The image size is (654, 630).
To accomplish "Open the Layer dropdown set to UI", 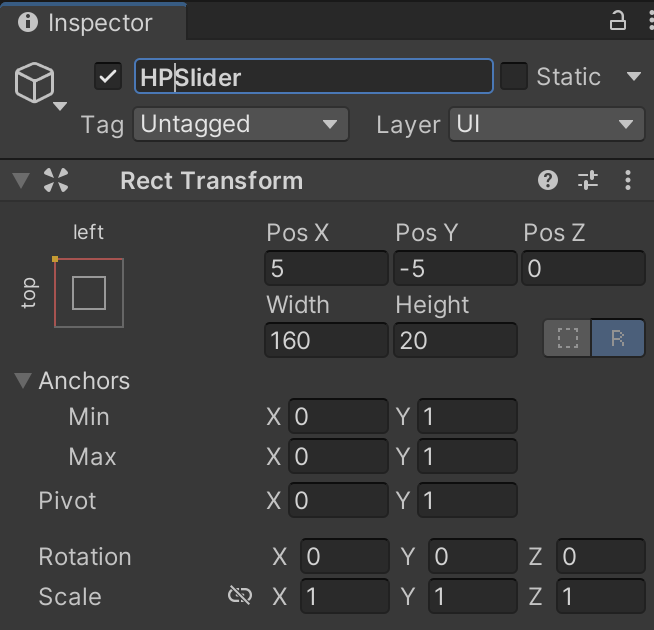I will [x=545, y=125].
